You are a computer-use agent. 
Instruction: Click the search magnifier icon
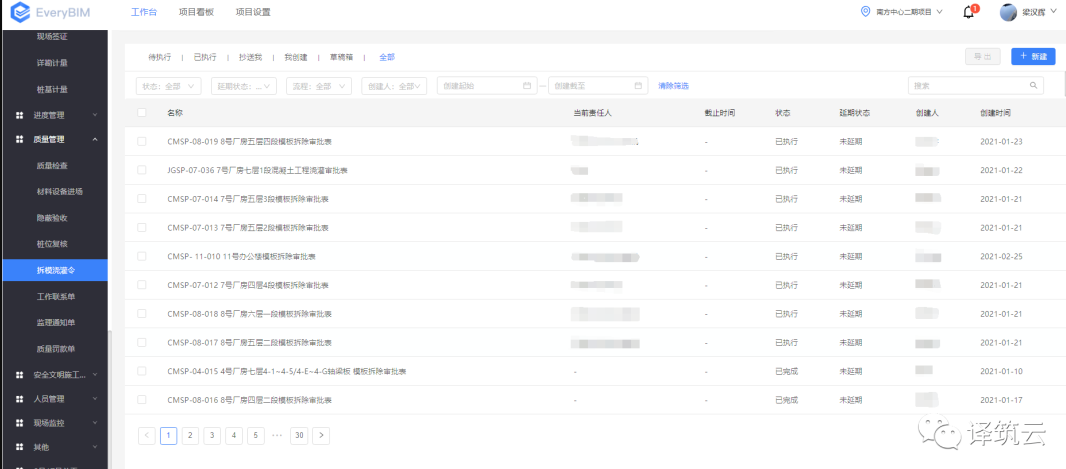coord(1033,86)
